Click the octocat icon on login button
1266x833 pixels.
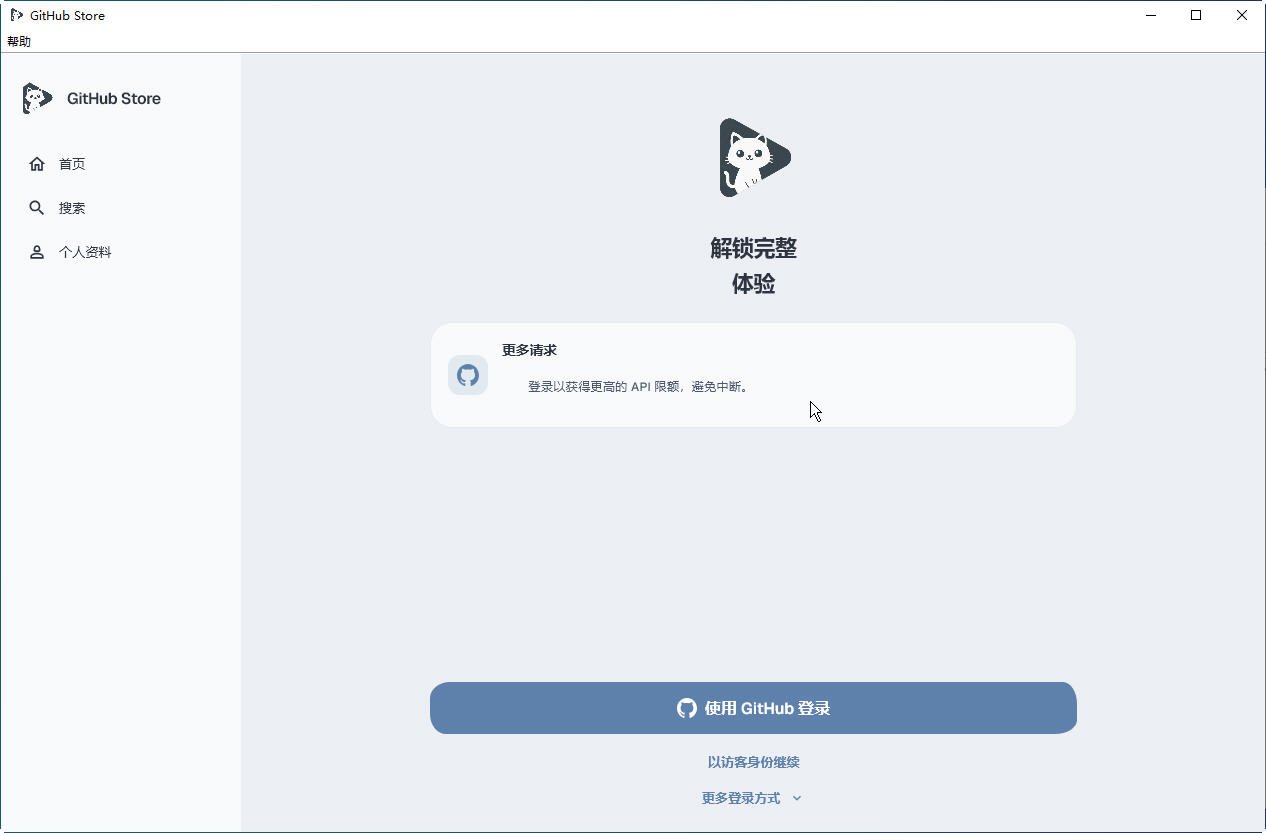(x=687, y=708)
